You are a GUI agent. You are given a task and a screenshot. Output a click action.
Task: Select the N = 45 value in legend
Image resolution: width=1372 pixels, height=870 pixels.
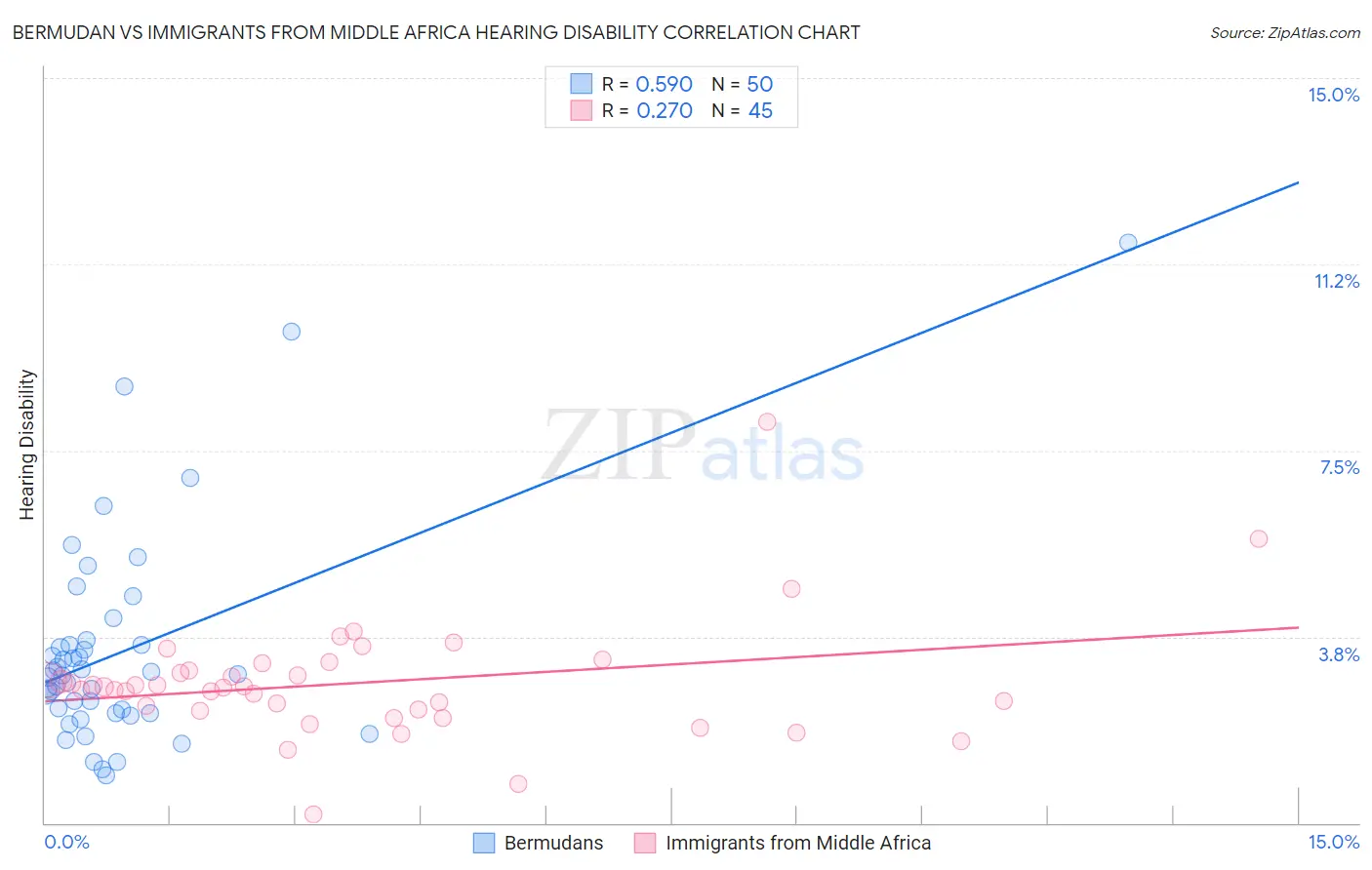[743, 110]
